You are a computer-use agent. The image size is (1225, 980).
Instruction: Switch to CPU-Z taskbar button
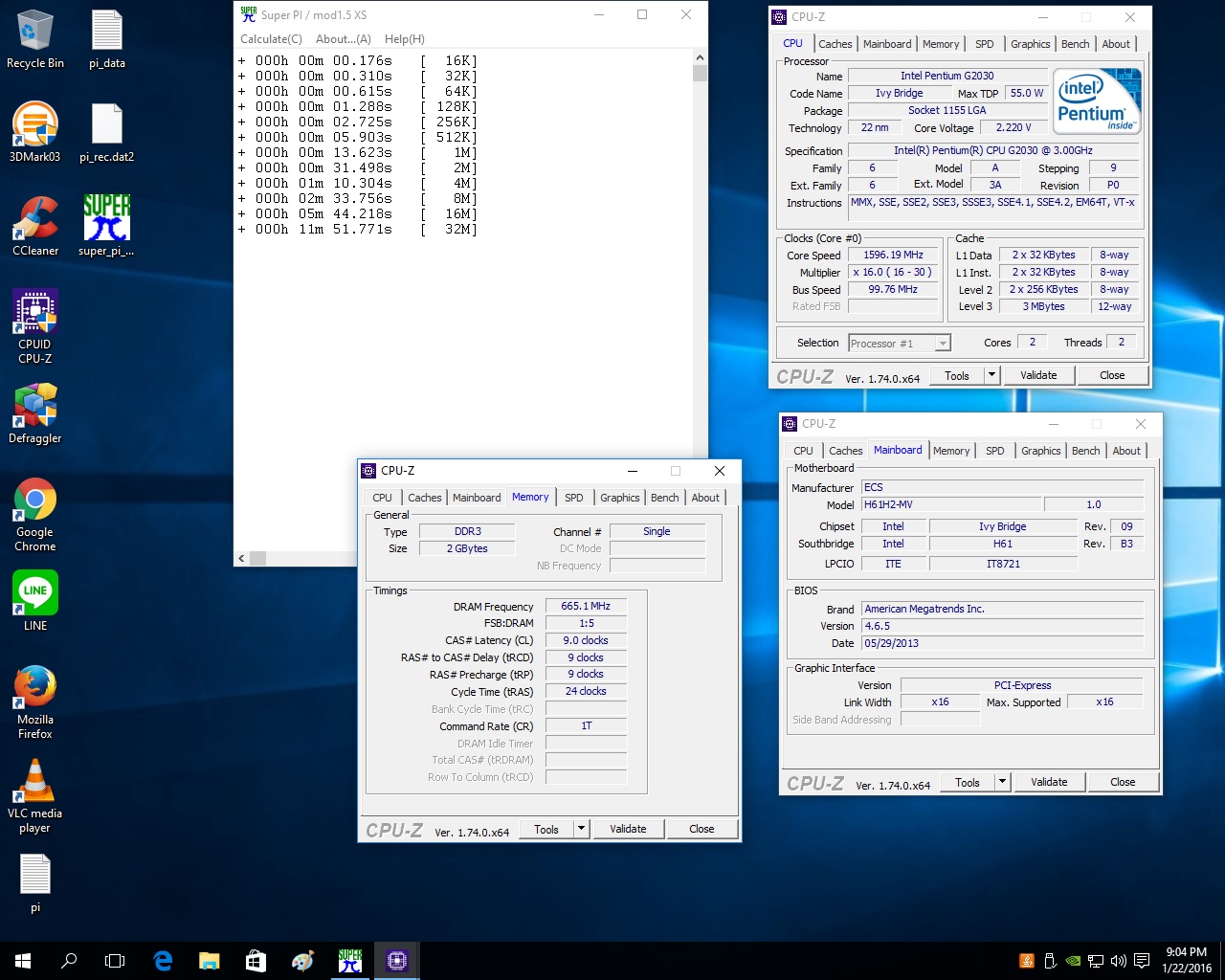[397, 960]
